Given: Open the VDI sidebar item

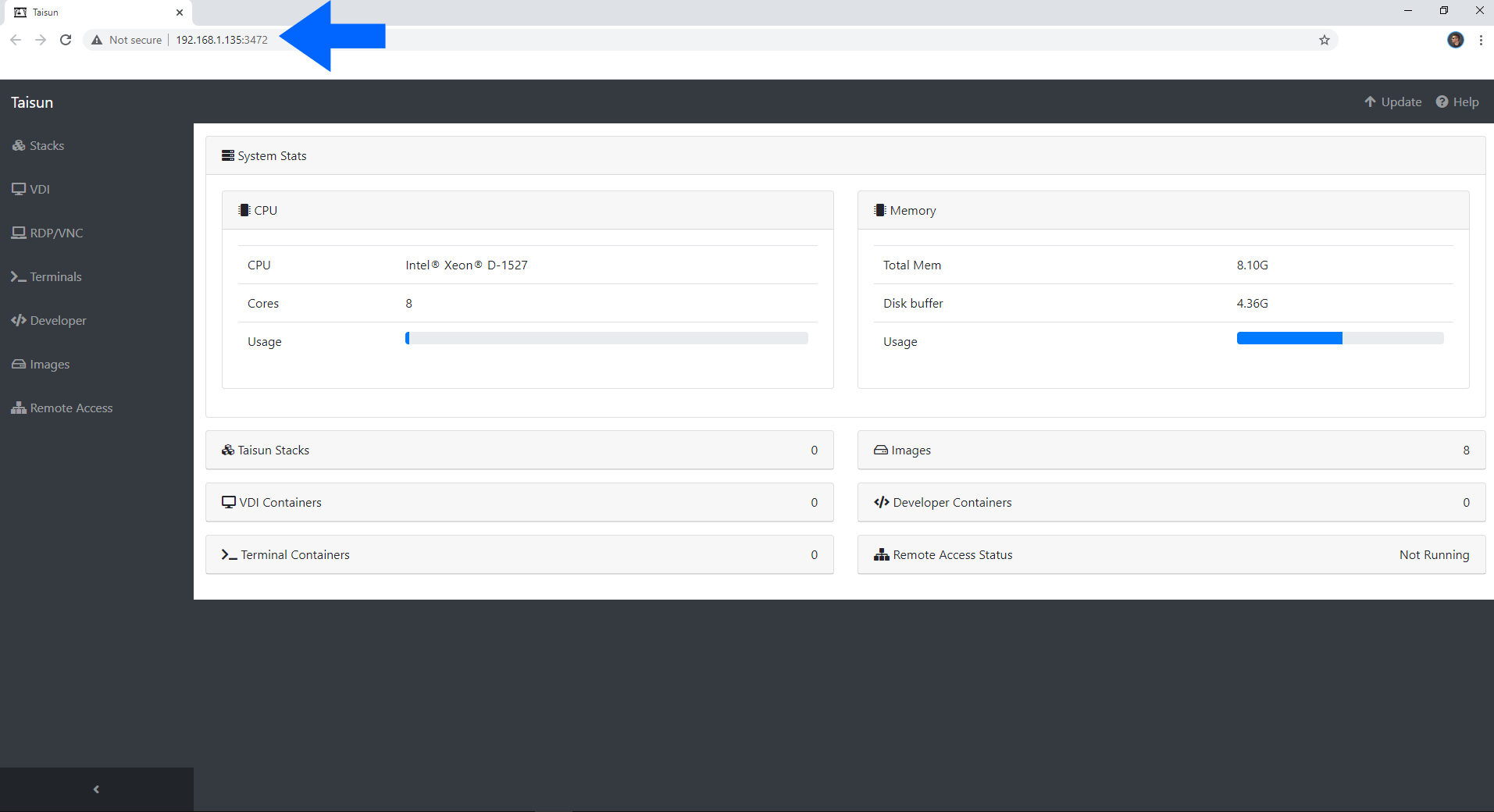Looking at the screenshot, I should 30,190.
